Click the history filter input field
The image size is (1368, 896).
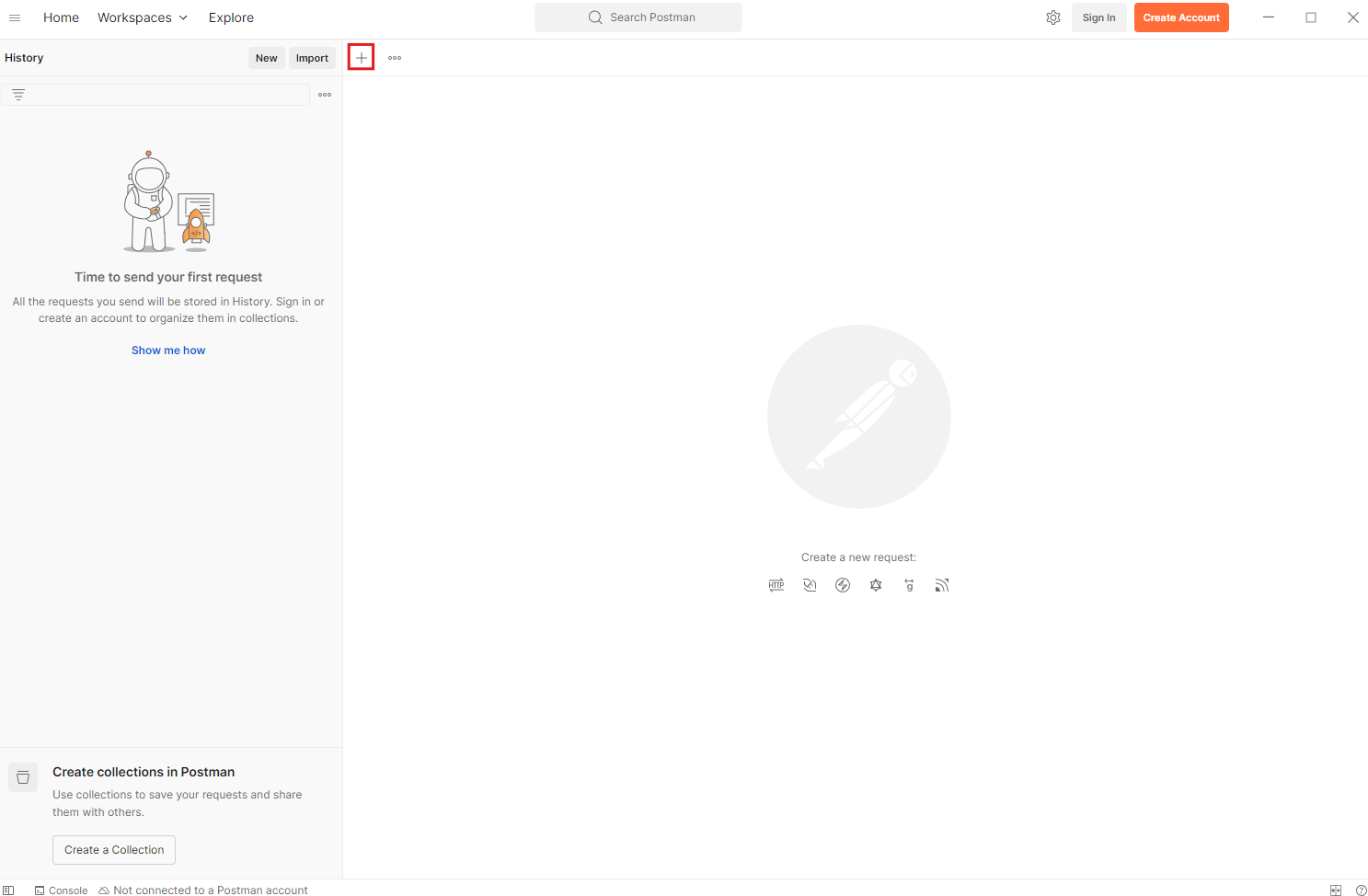tap(155, 95)
